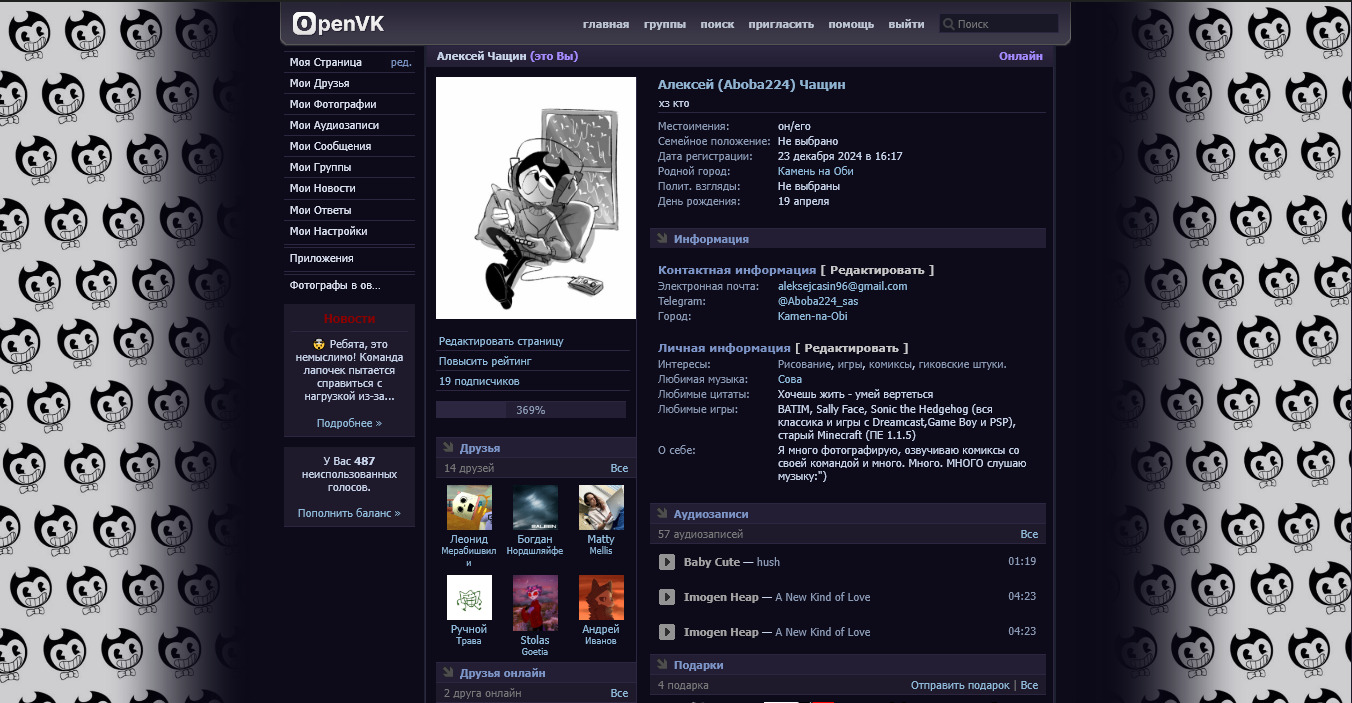Click Все in the Подарки section
The image size is (1352, 703).
1029,685
